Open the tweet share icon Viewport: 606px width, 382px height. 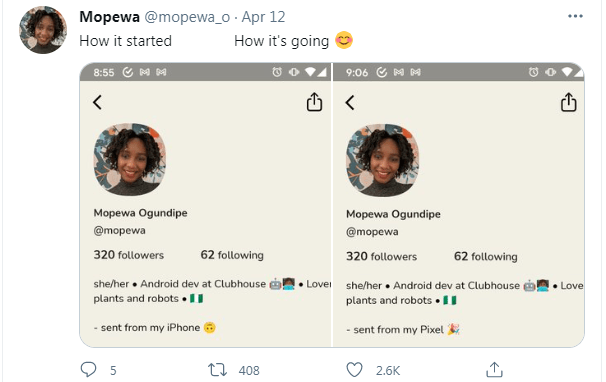click(494, 369)
